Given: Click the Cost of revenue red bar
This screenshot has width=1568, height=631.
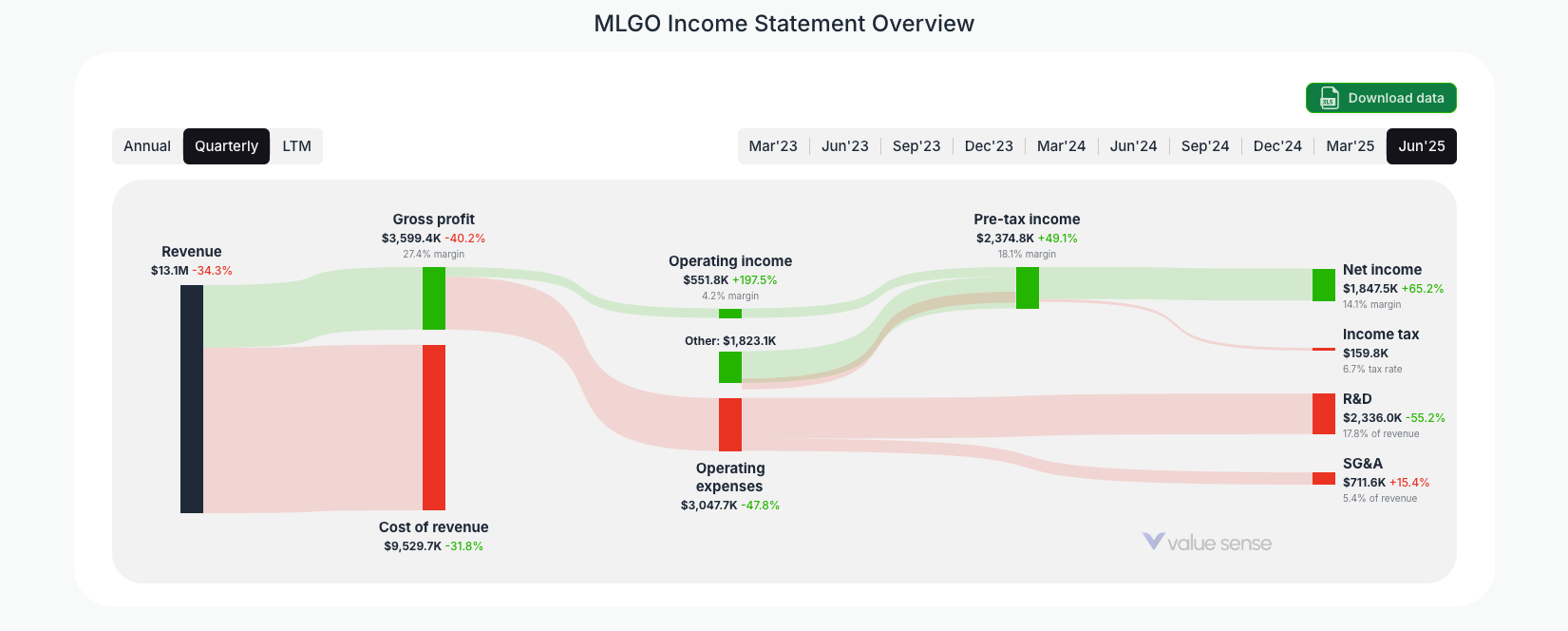Looking at the screenshot, I should [x=435, y=428].
